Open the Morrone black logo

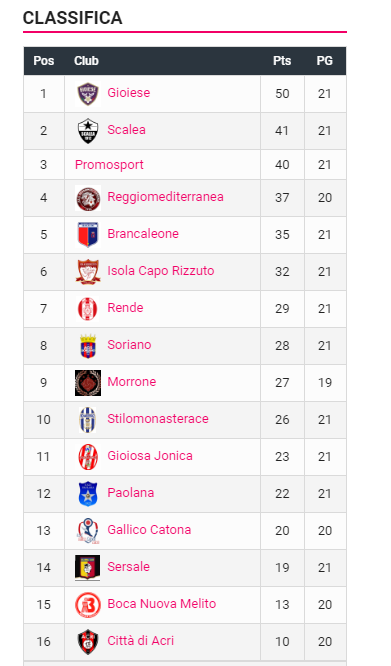(88, 383)
